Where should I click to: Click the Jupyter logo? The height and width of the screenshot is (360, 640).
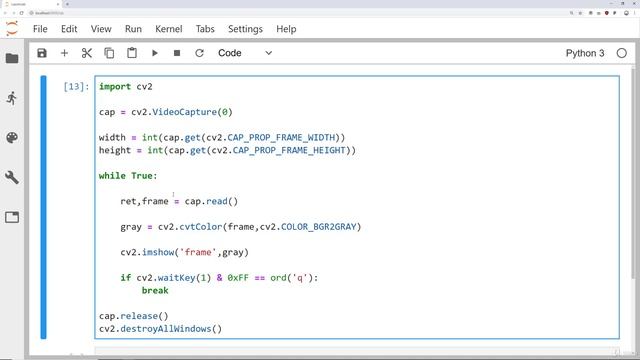tap(12, 29)
